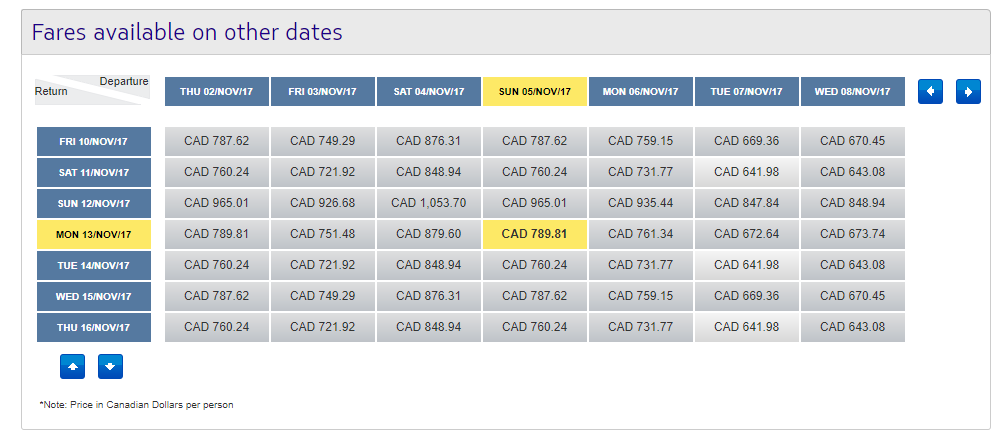The image size is (998, 438).
Task: Pick the CAD 672.64 fare
Action: pyautogui.click(x=747, y=234)
